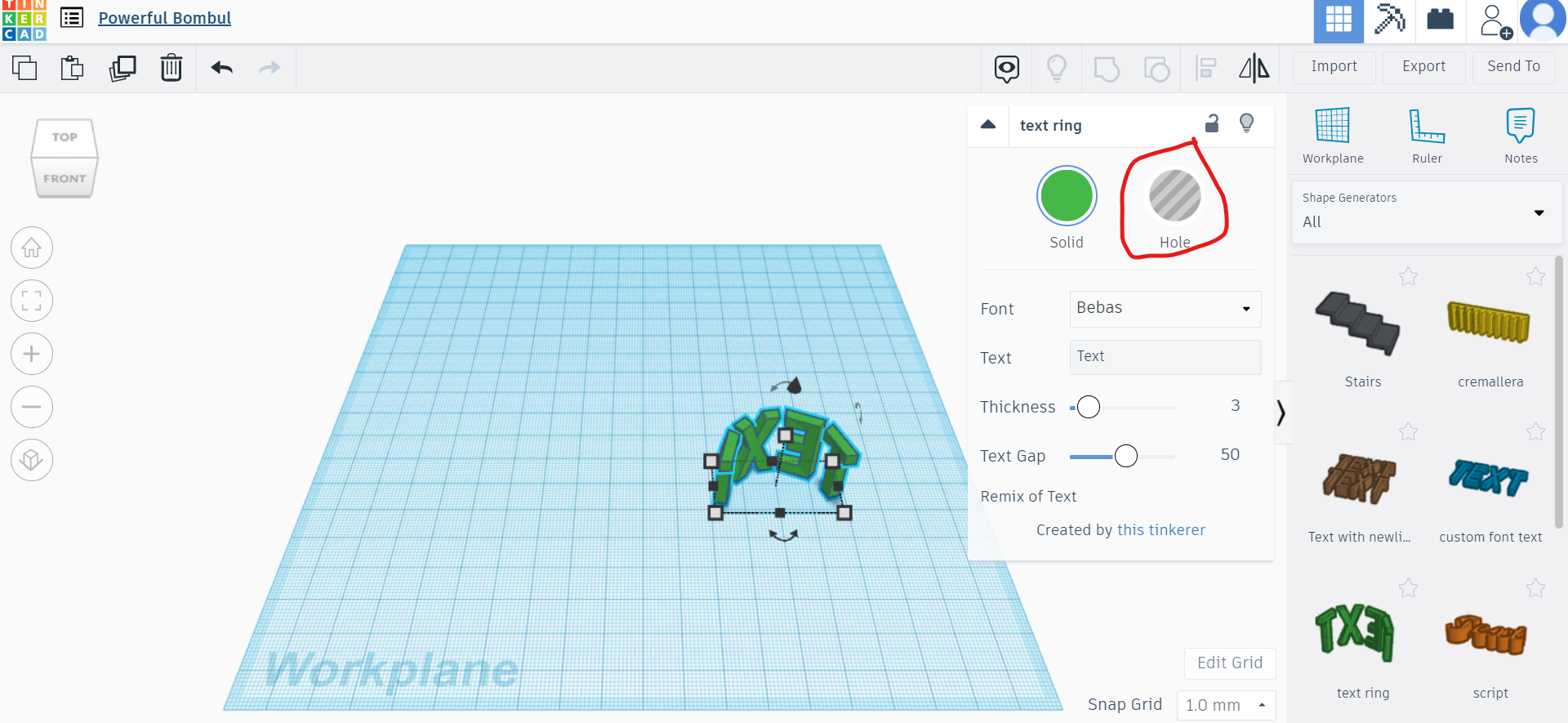Click the Import button
Viewport: 1568px width, 723px height.
[1334, 67]
